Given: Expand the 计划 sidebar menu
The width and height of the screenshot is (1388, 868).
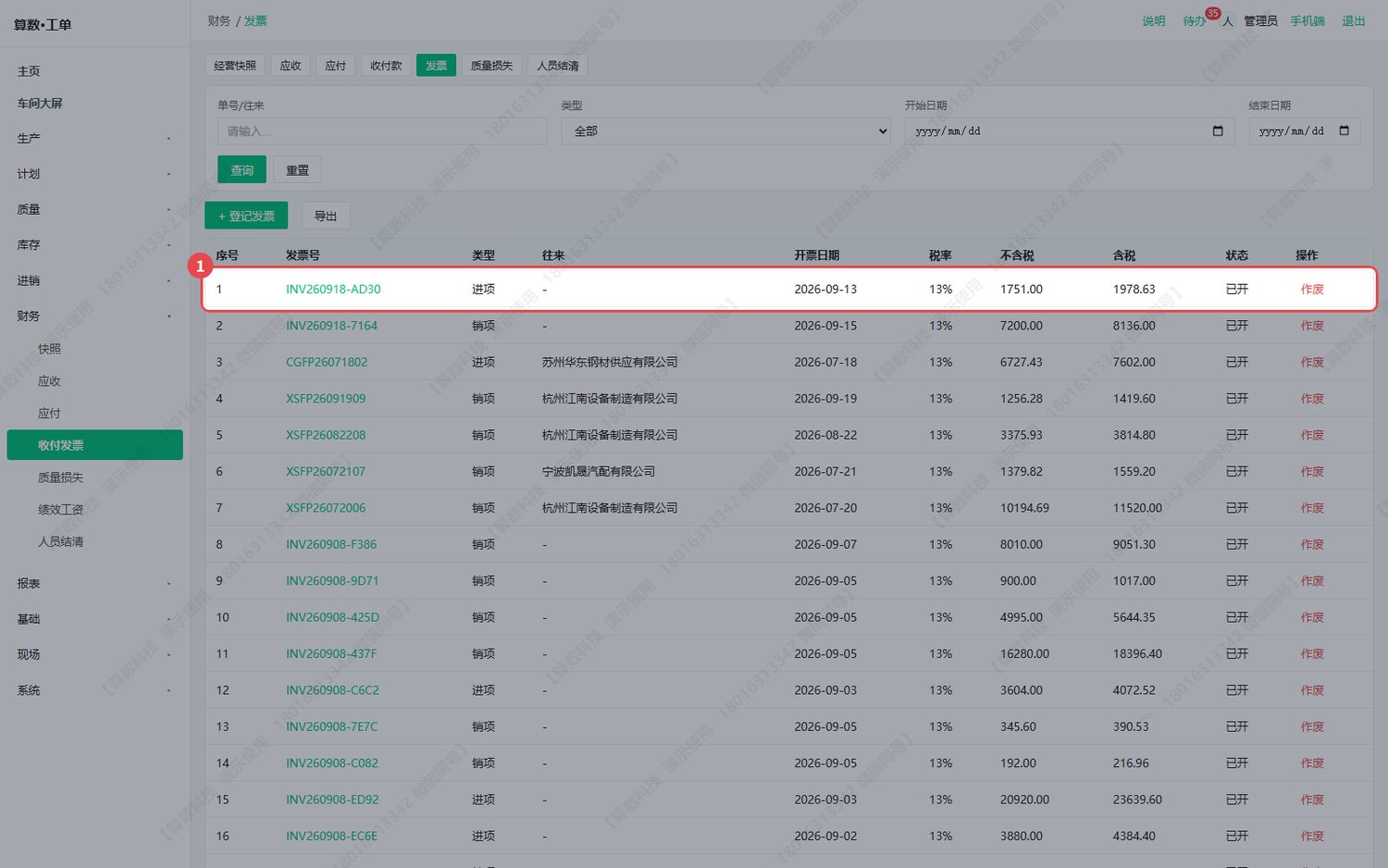Looking at the screenshot, I should tap(94, 174).
